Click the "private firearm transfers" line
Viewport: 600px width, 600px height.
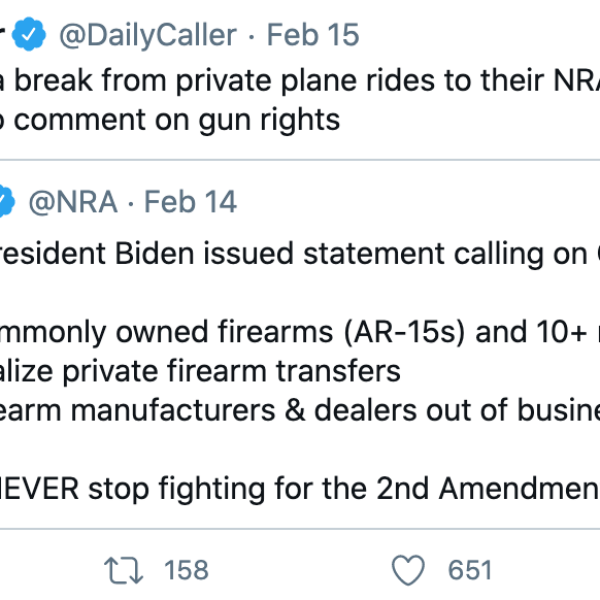200,371
